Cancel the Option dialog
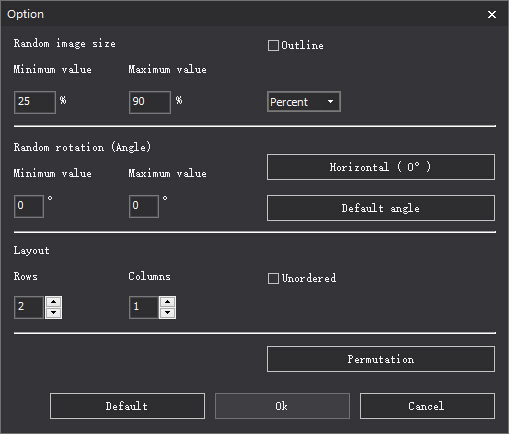This screenshot has width=509, height=434. coord(427,406)
